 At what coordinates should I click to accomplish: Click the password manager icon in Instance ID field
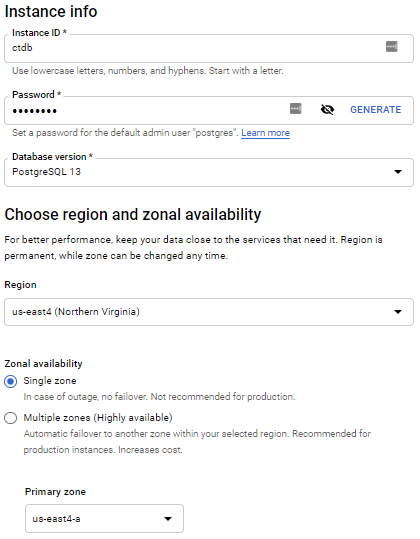(391, 46)
